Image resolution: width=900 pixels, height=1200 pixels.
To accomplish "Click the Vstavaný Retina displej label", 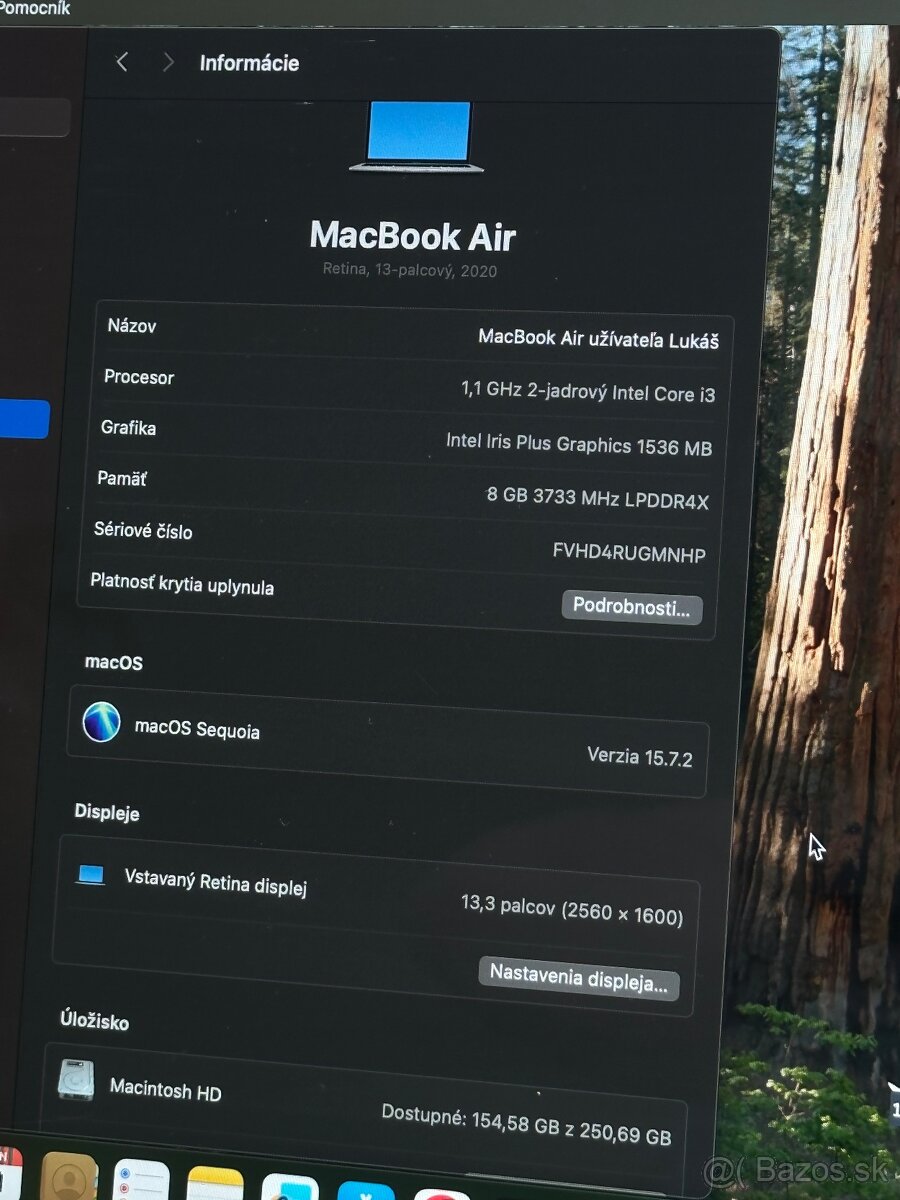I will point(215,882).
